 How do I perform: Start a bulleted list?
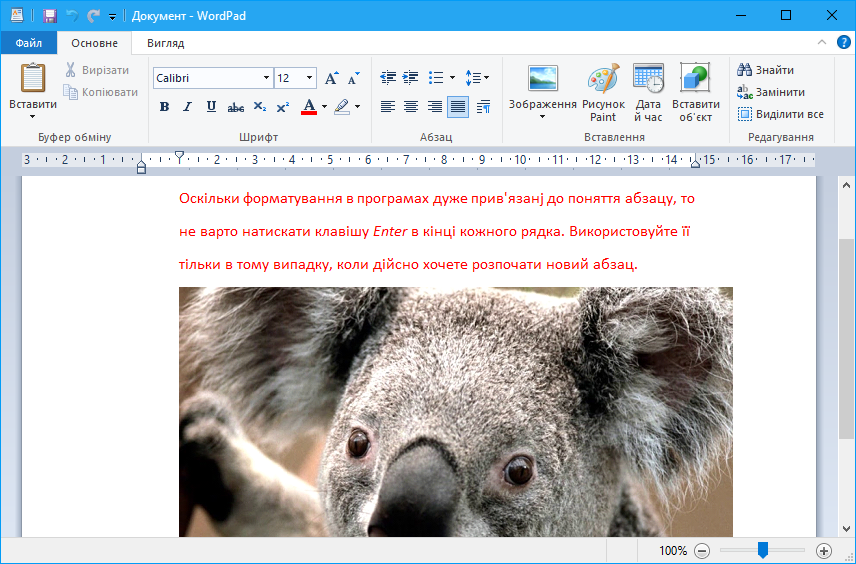436,78
